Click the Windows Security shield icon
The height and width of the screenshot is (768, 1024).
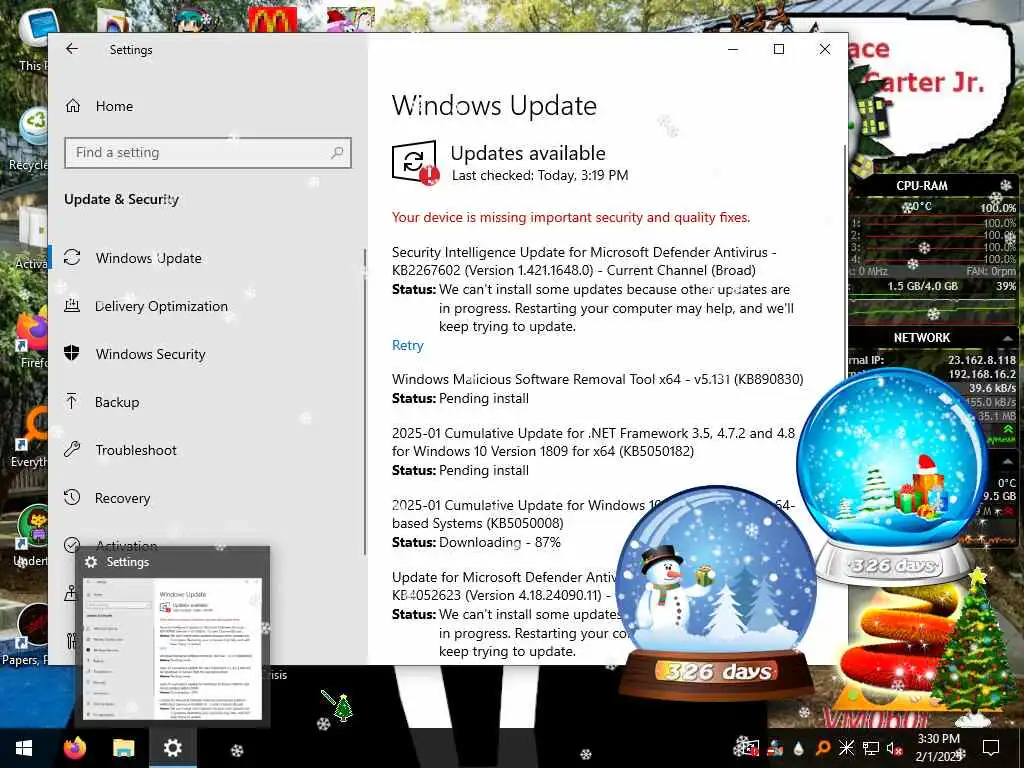click(72, 353)
